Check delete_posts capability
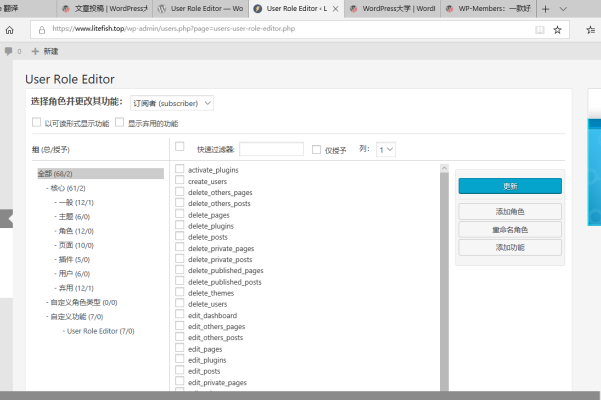 click(x=179, y=236)
